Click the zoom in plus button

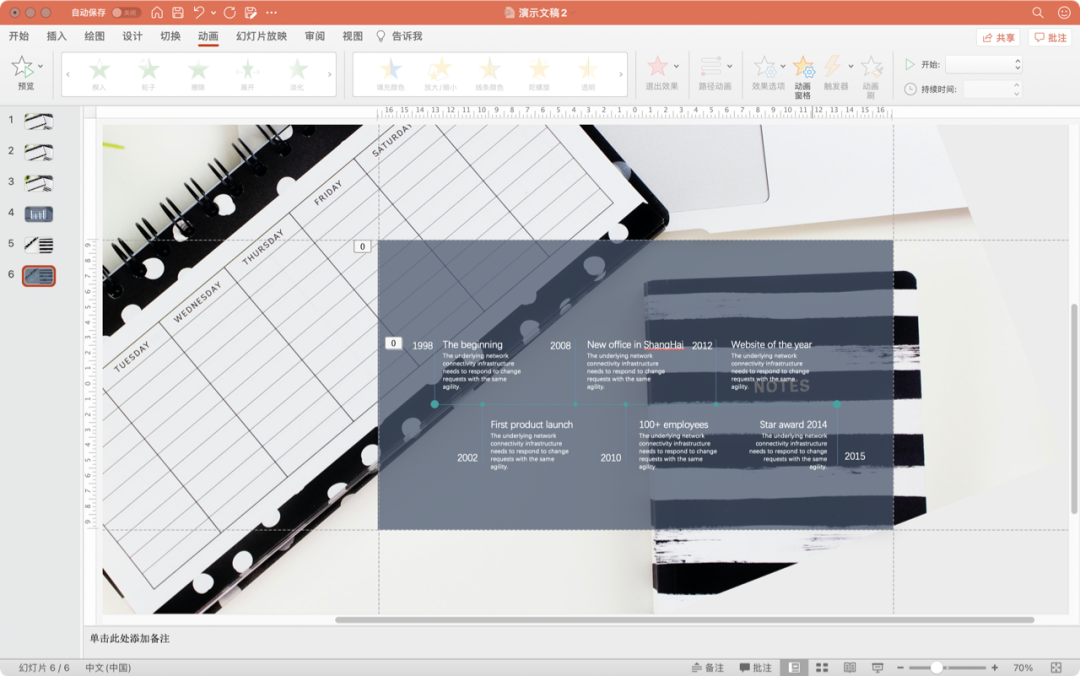(995, 667)
